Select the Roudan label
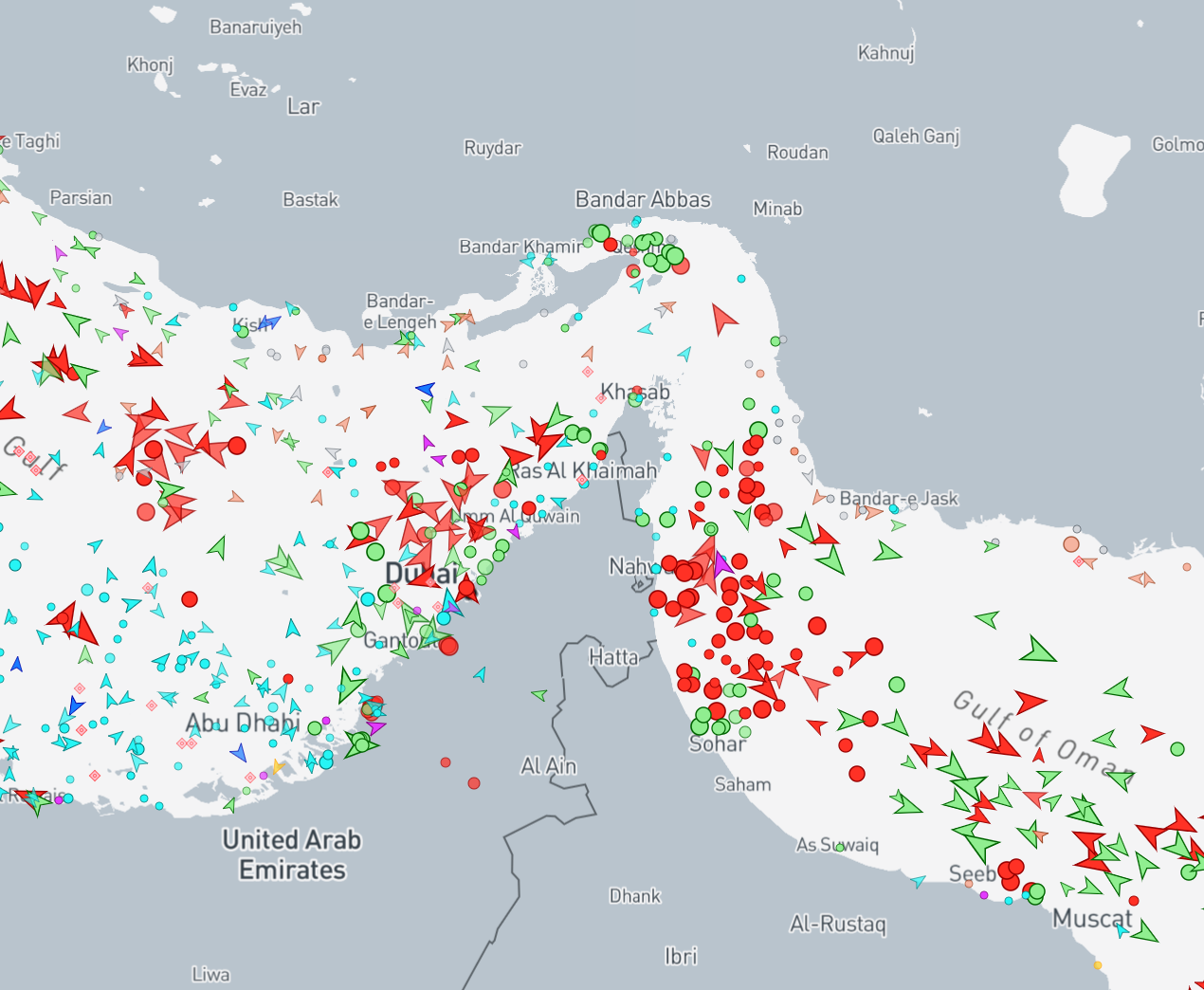Viewport: 1204px width, 990px height. (x=797, y=153)
